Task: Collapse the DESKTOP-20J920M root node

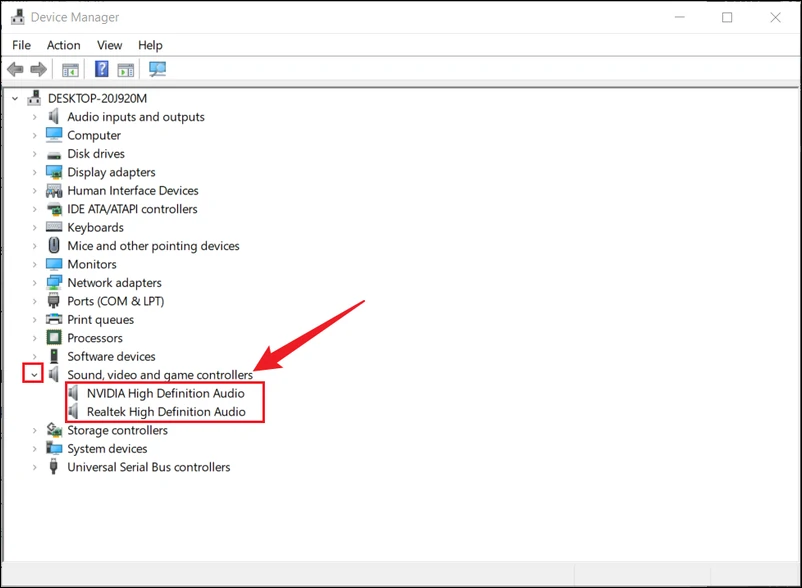Action: [15, 98]
